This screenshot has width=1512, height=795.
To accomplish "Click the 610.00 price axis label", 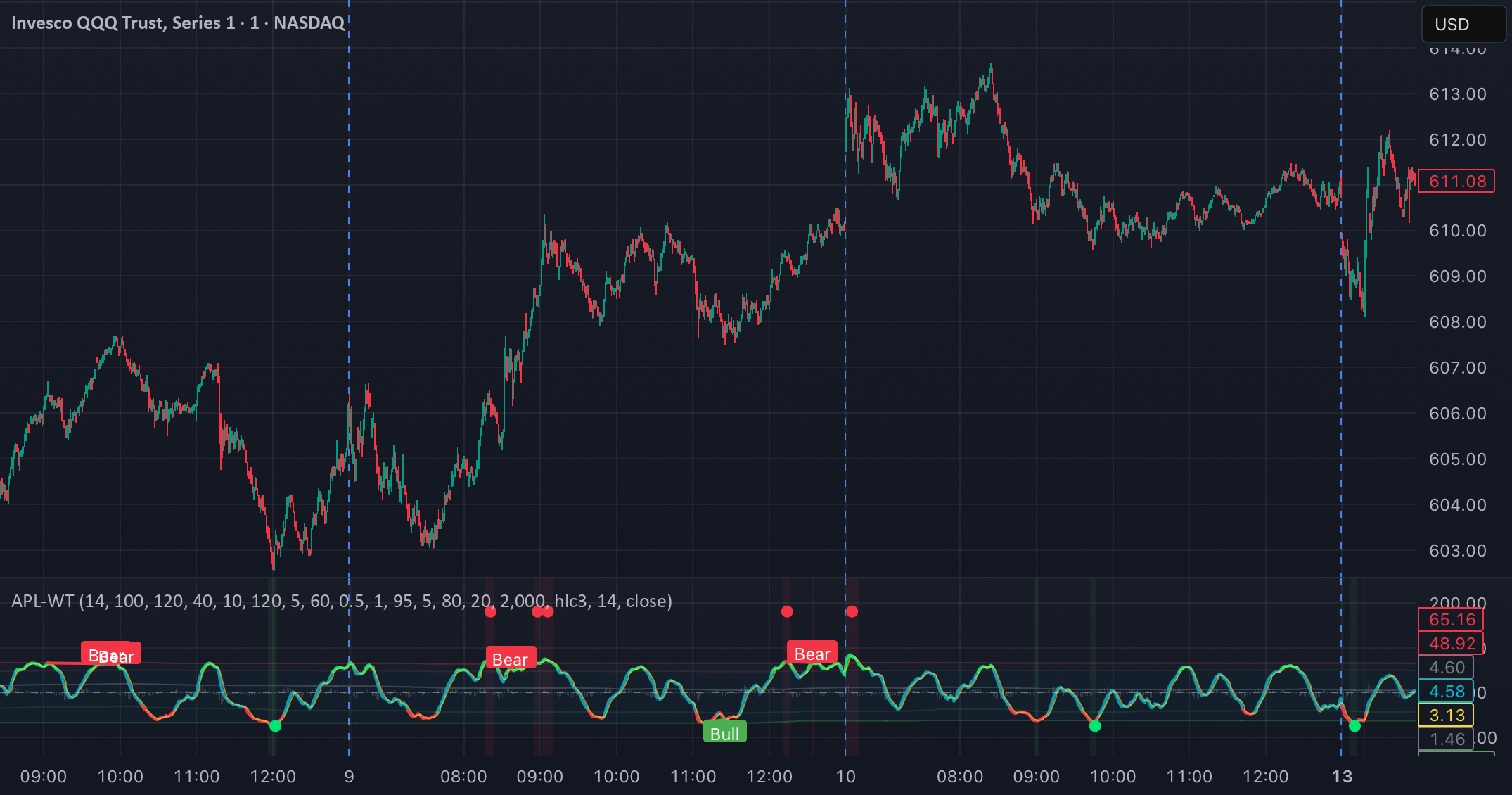I will [1458, 231].
